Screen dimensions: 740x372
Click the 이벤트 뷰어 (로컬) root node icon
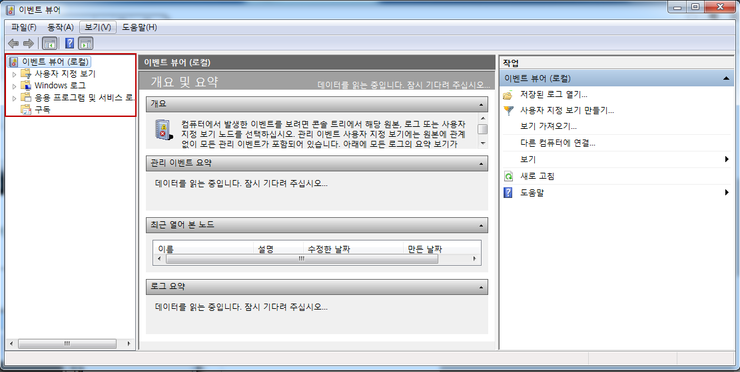click(x=14, y=62)
